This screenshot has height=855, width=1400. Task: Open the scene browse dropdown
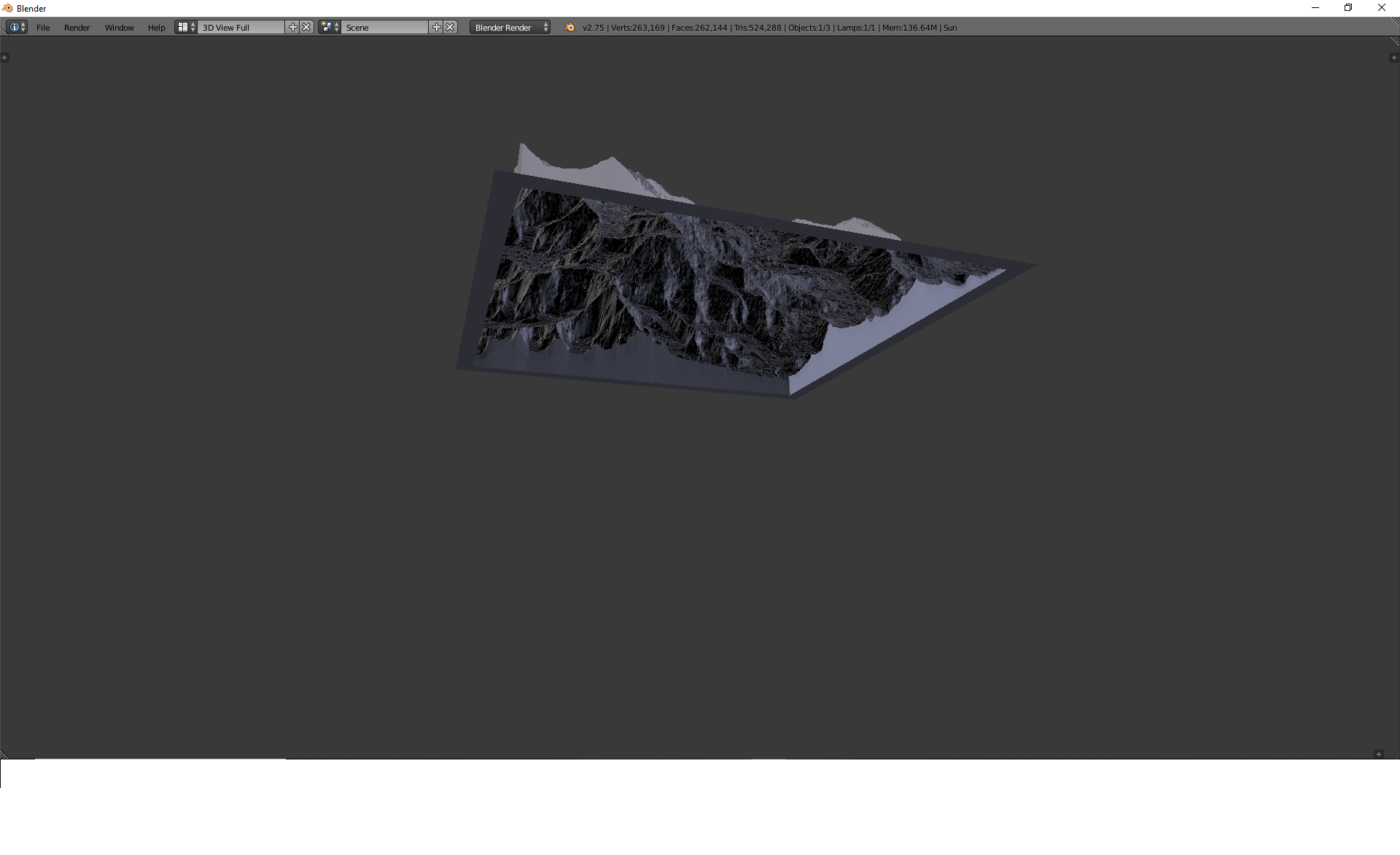click(330, 27)
